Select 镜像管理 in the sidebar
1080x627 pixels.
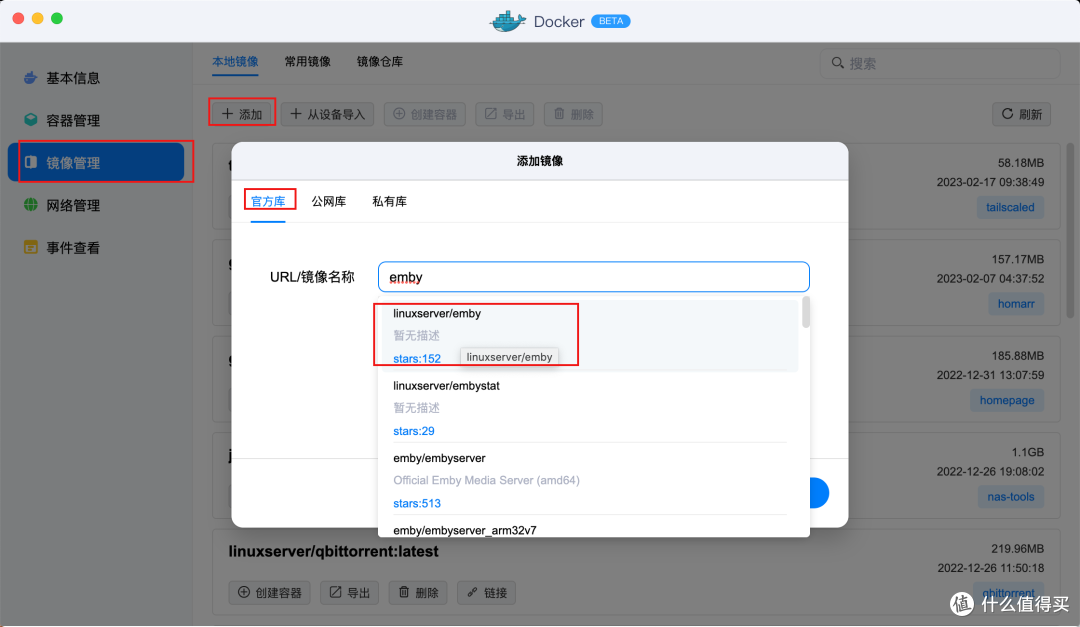click(96, 163)
